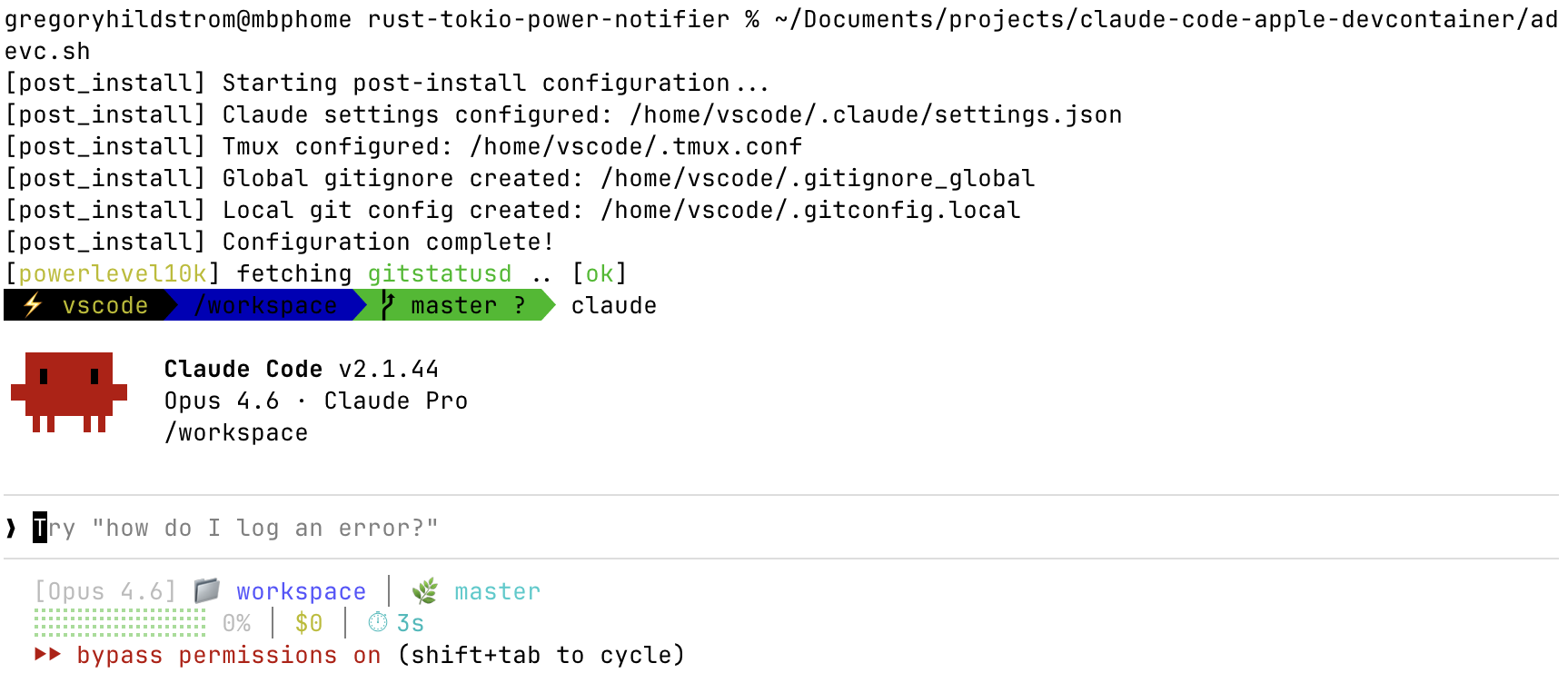This screenshot has height=683, width=1568.
Task: Click the yellow $0 cost indicator
Action: click(x=309, y=623)
